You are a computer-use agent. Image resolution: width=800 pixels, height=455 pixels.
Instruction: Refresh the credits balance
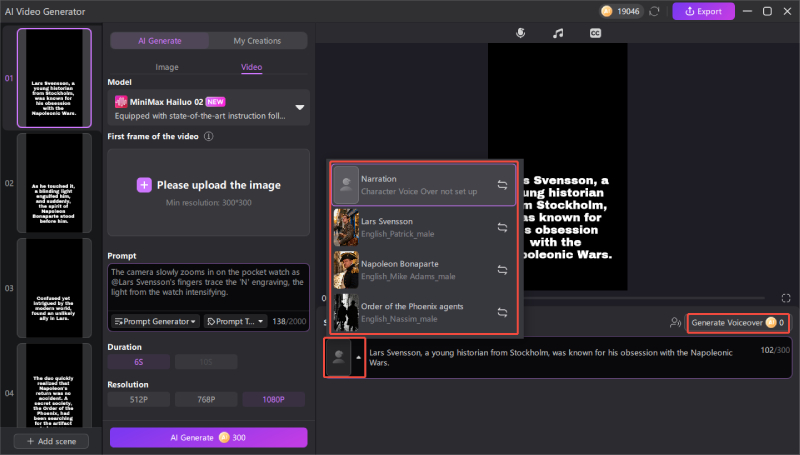pos(654,11)
